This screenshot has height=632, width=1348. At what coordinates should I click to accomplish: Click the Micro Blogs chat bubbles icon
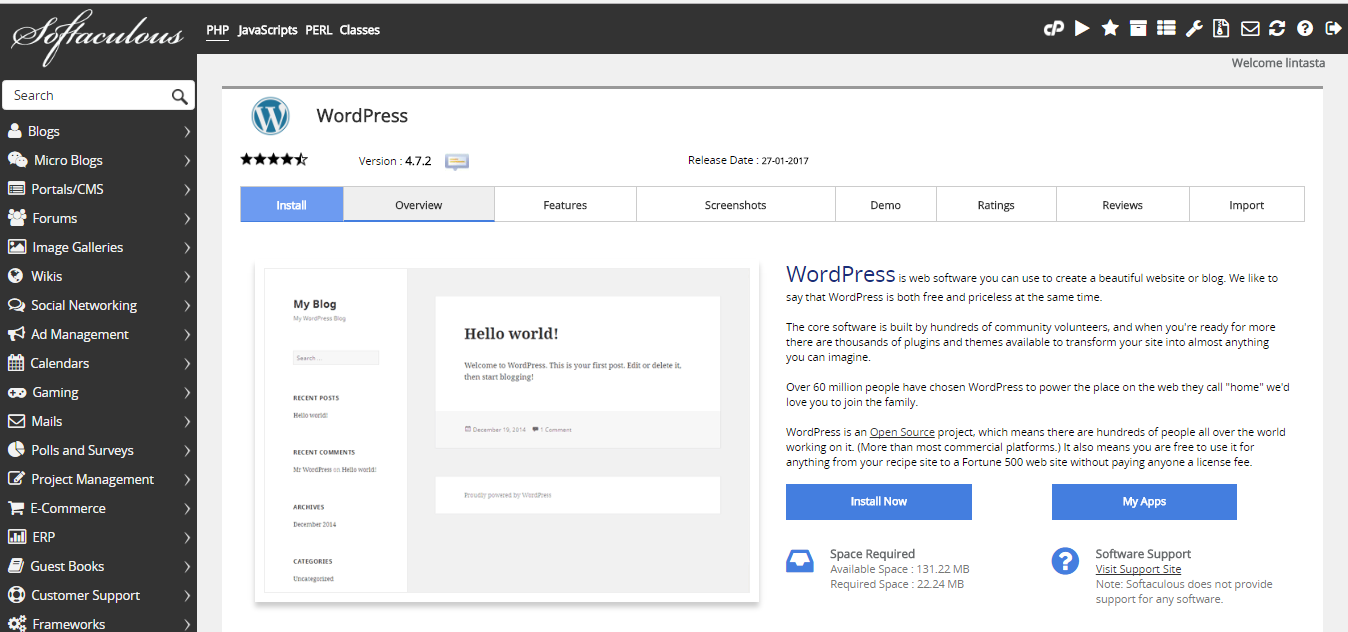coord(17,160)
